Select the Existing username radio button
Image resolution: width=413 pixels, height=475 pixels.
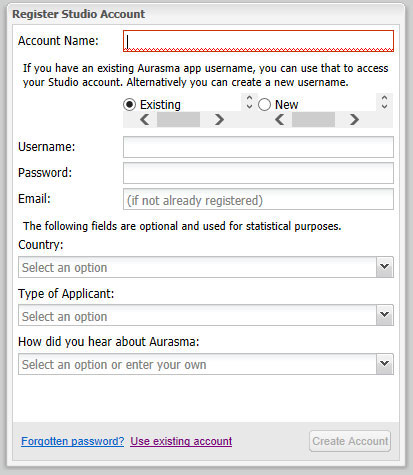click(x=129, y=105)
